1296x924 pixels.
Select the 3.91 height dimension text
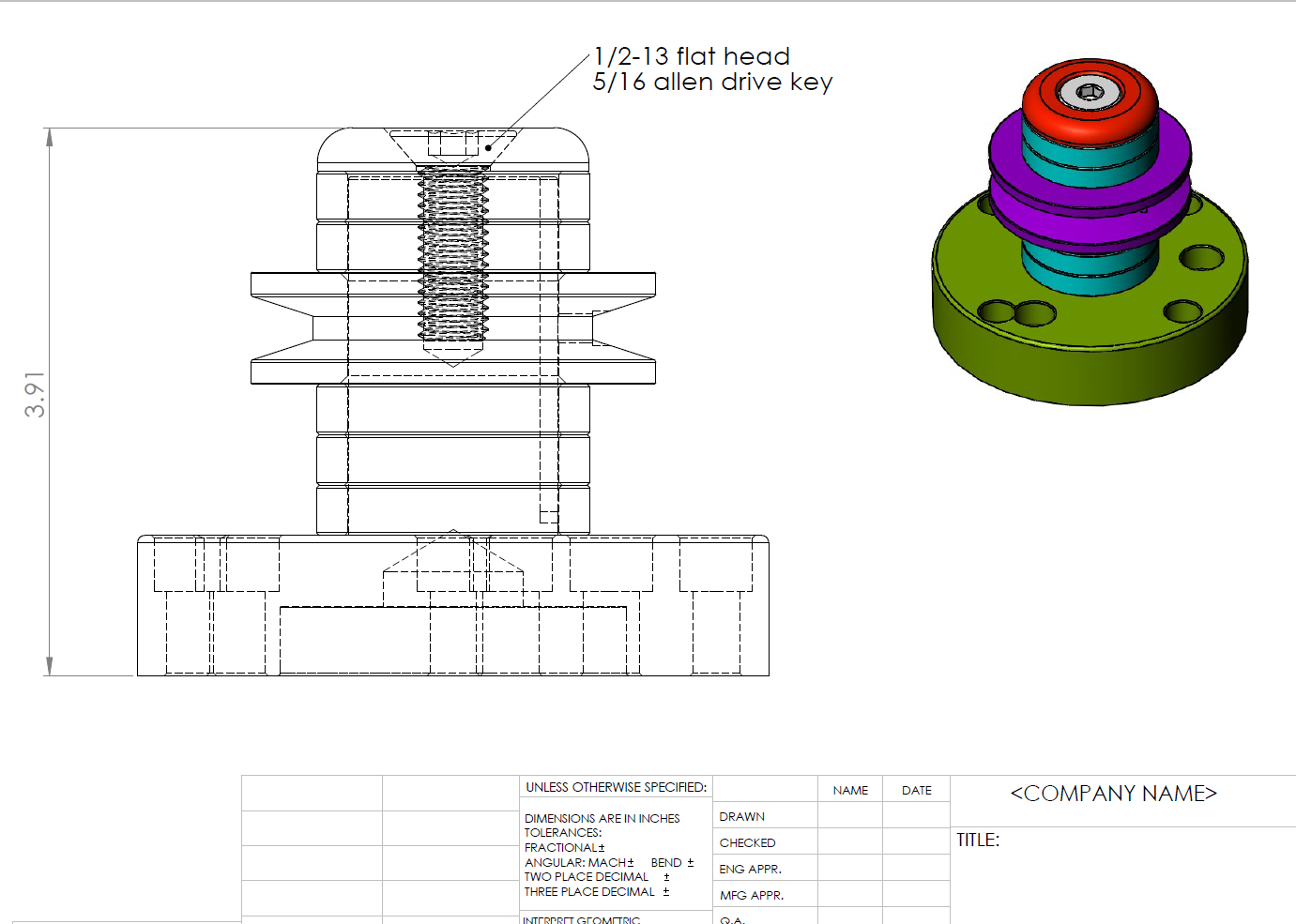pos(35,395)
